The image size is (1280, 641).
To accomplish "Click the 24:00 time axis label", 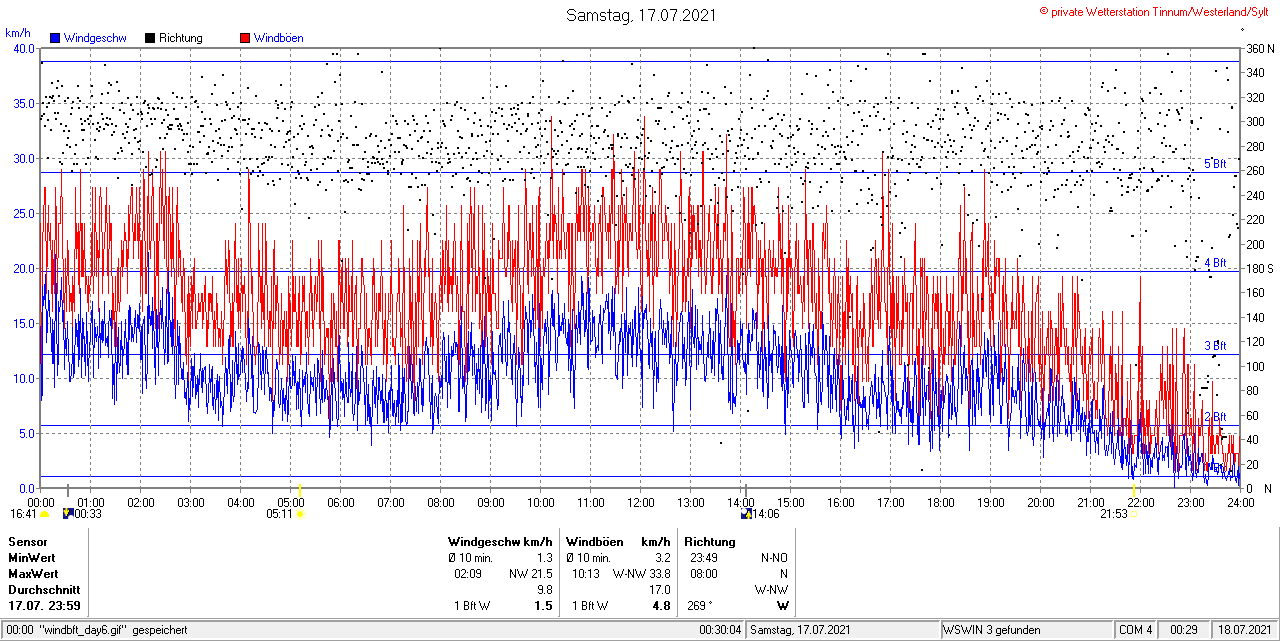I will pyautogui.click(x=1240, y=502).
